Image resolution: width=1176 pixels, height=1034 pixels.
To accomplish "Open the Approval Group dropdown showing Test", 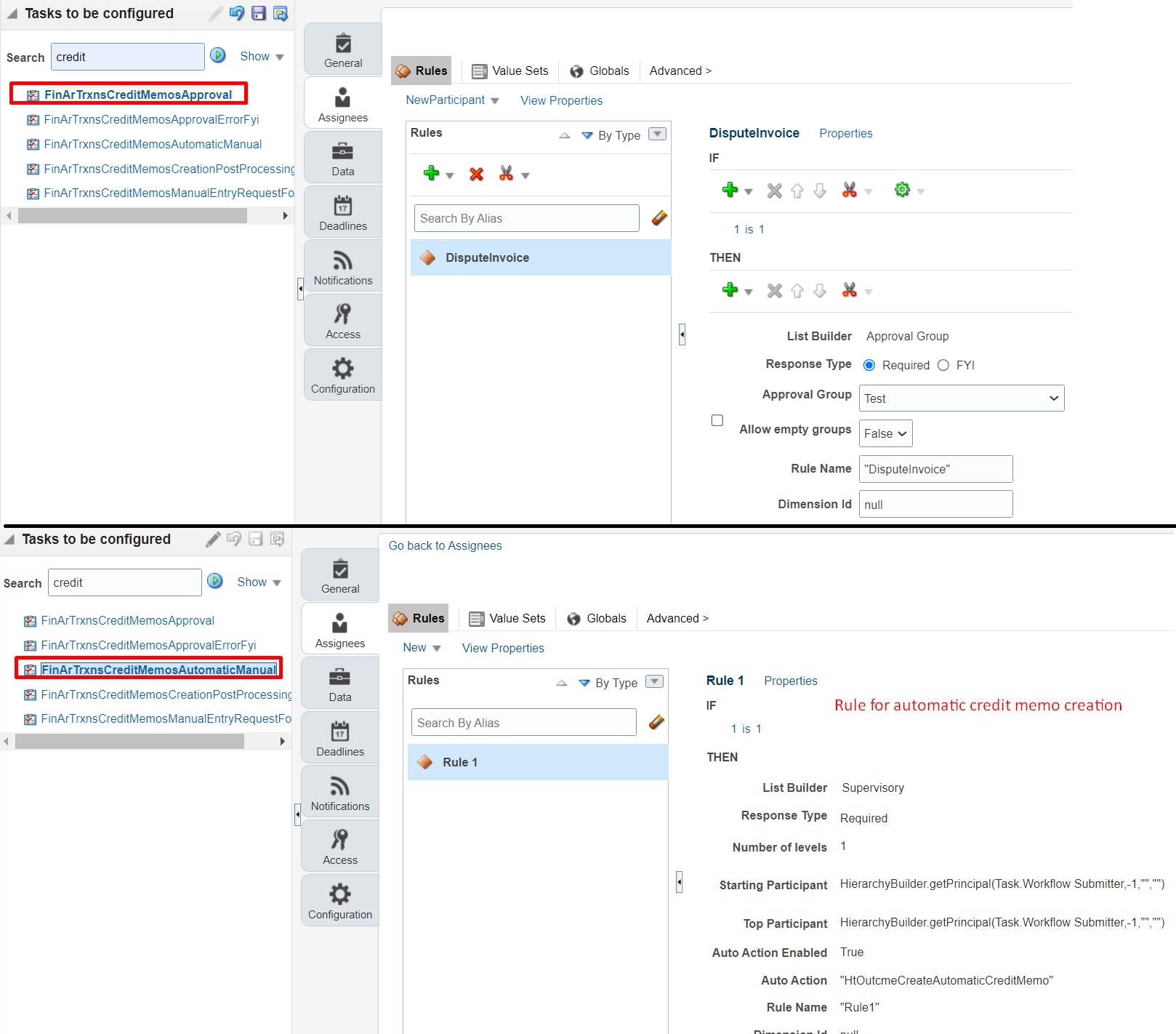I will [961, 398].
